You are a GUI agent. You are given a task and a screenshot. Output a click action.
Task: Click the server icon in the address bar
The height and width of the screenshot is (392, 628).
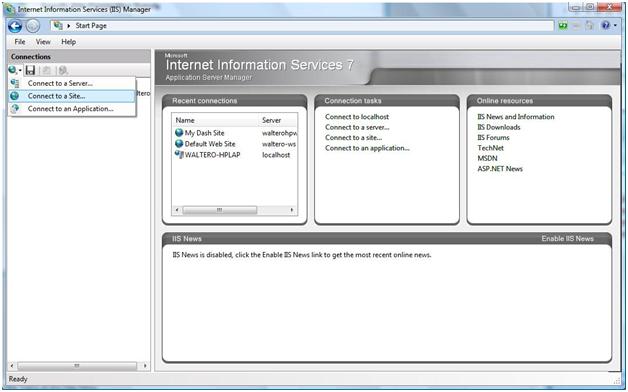tap(58, 26)
